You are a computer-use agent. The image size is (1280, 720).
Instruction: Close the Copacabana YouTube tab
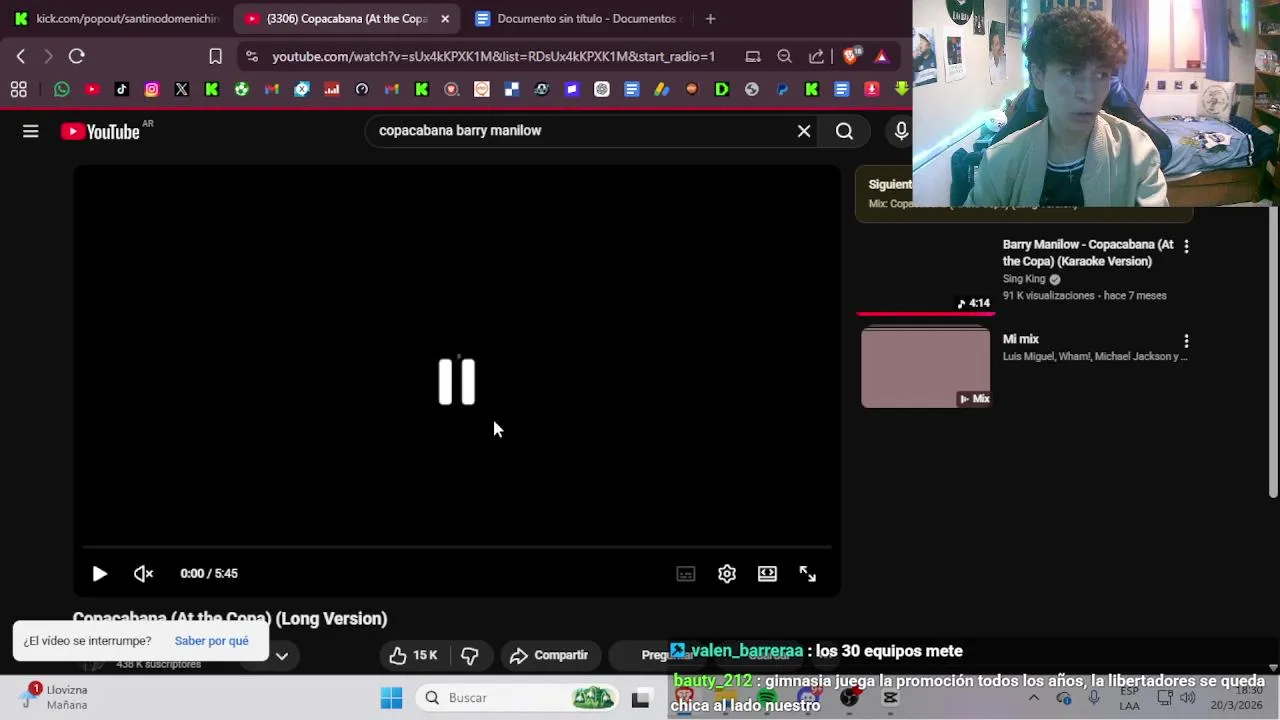445,18
